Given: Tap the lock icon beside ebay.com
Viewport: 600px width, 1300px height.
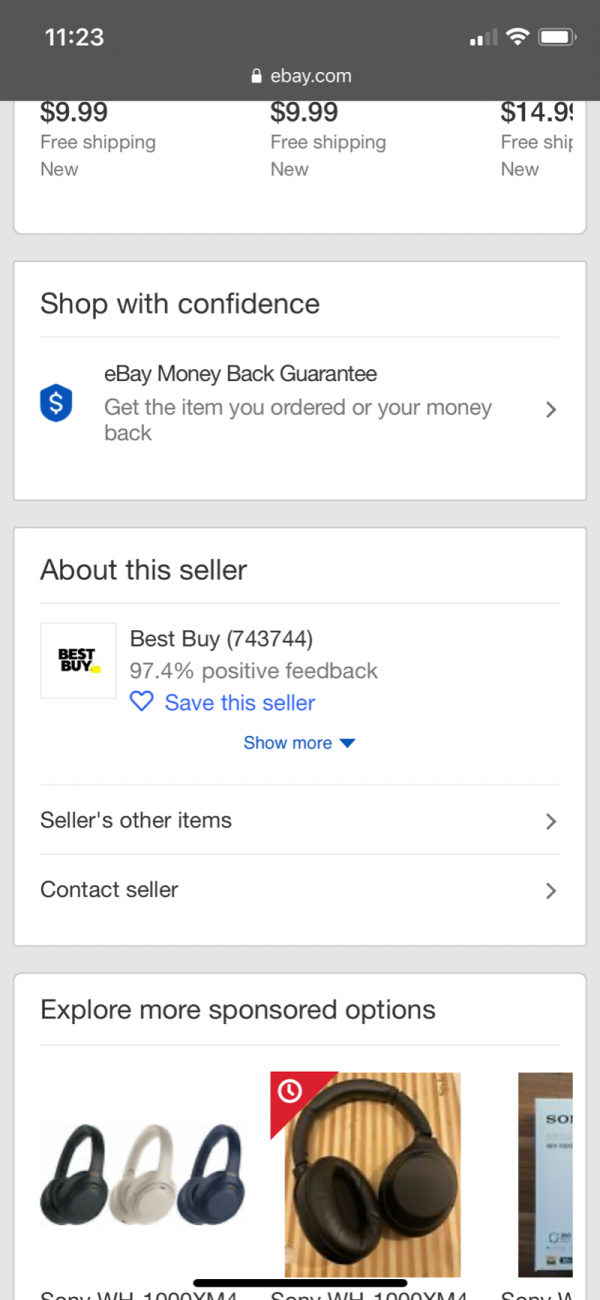Looking at the screenshot, I should [257, 76].
